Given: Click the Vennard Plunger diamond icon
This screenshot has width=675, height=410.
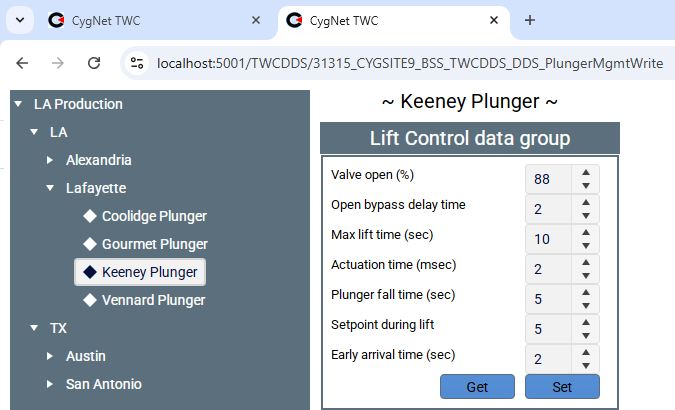Looking at the screenshot, I should 90,300.
